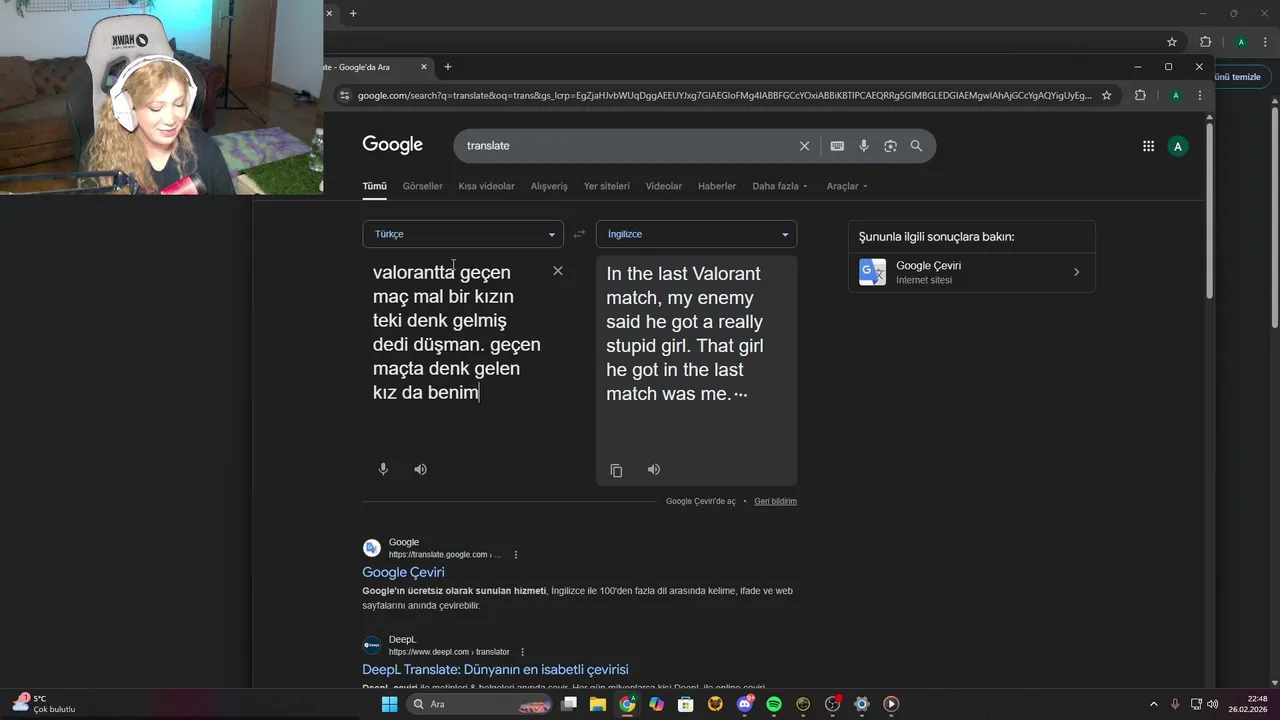Select the Tümü results tab
Viewport: 1280px width, 720px height.
[374, 186]
